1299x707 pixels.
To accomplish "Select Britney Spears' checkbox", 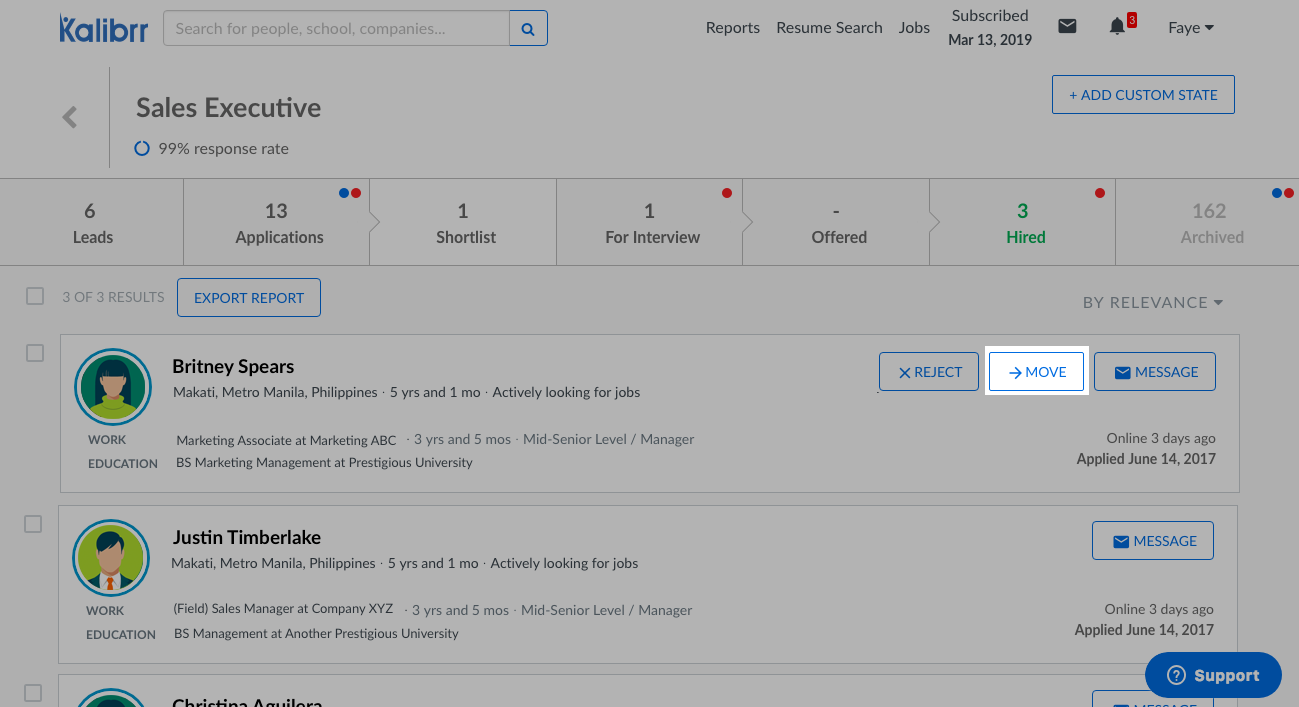I will pos(35,353).
